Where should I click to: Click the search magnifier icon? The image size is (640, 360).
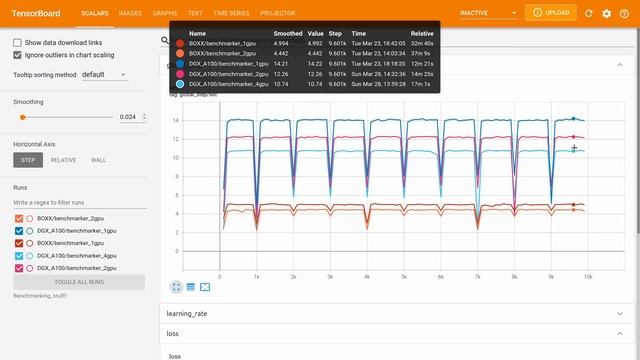[164, 40]
